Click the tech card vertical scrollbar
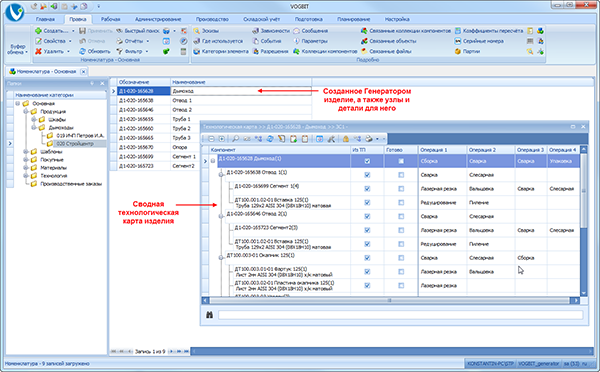600x372 pixels. 584,221
